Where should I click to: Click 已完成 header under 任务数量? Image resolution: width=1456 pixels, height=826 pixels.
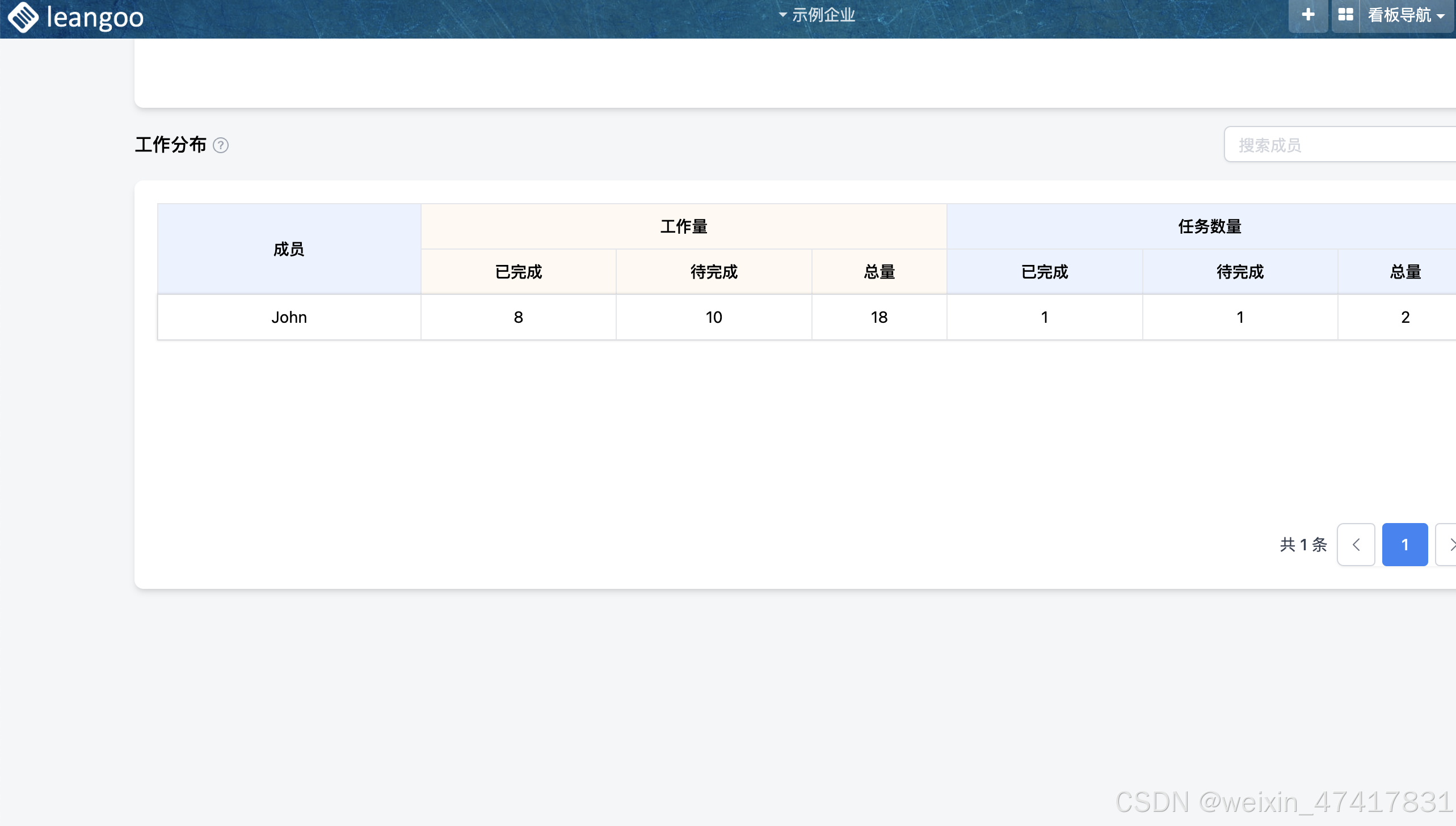pos(1044,272)
